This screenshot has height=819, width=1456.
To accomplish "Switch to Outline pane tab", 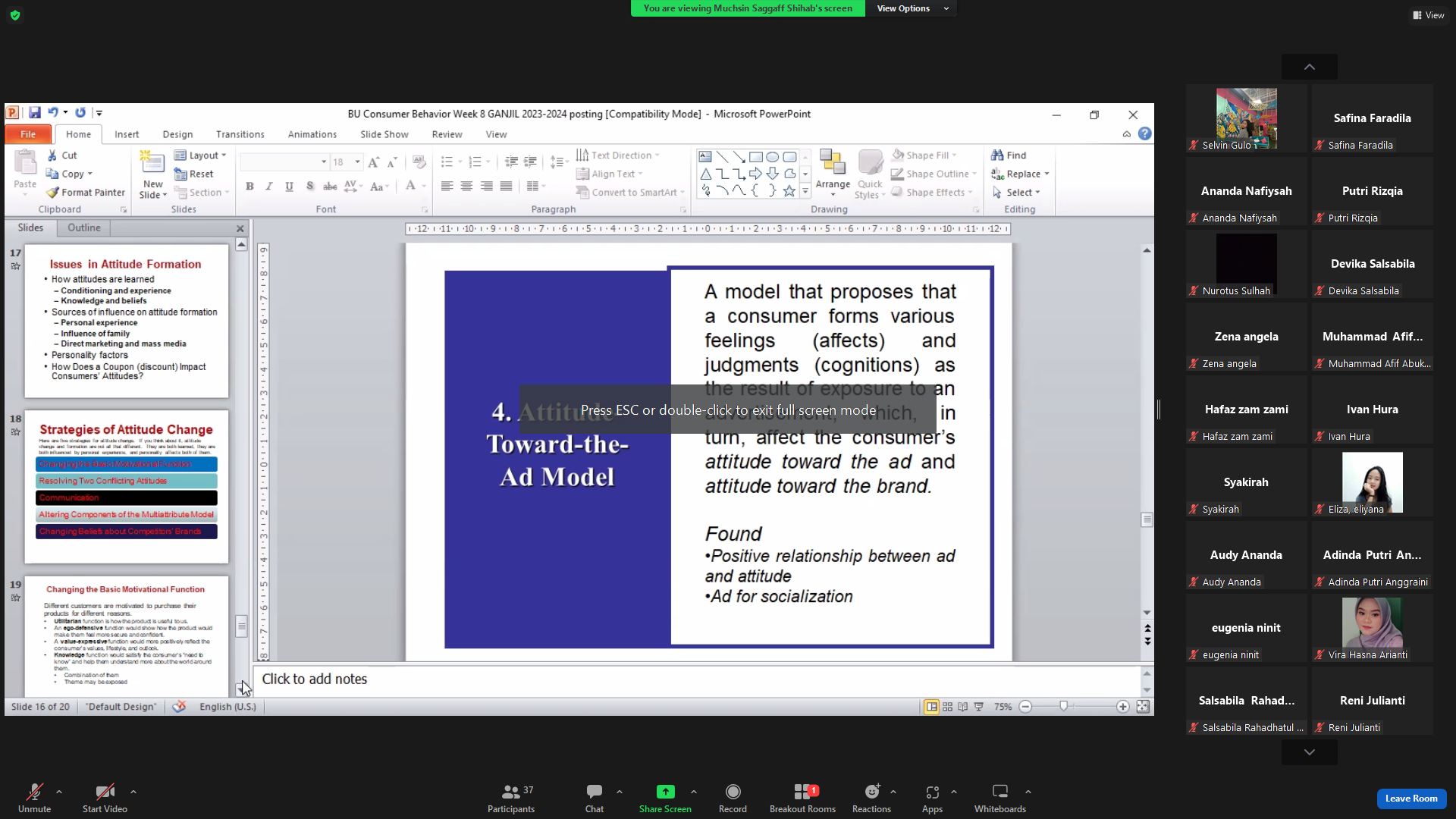I will coord(83,227).
